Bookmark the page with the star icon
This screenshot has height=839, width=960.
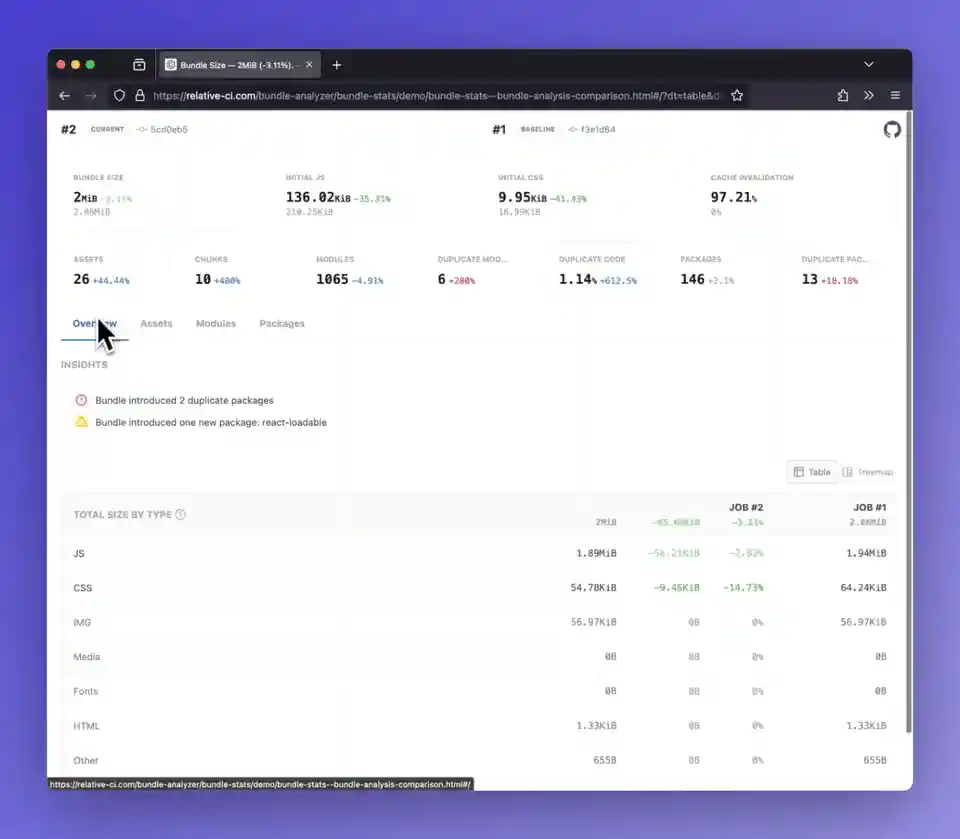(737, 95)
